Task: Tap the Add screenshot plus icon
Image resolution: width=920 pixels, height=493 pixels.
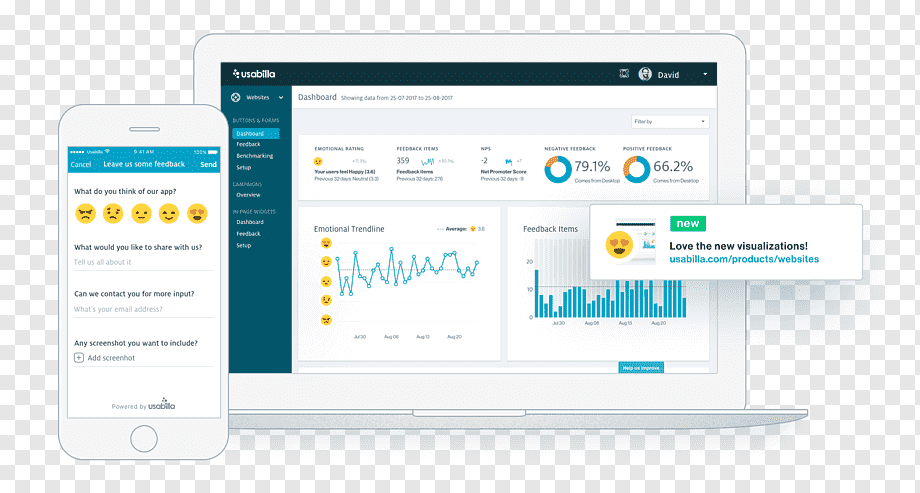Action: 79,357
